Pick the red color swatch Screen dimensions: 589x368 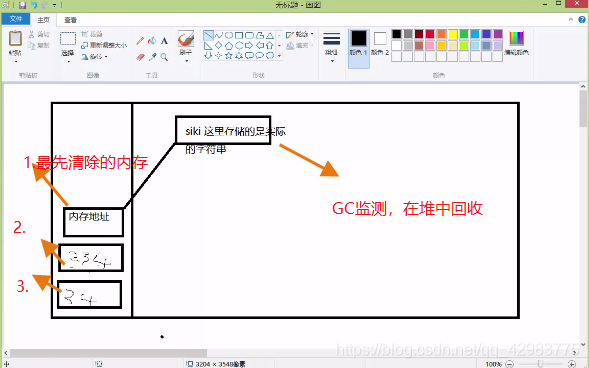point(430,34)
